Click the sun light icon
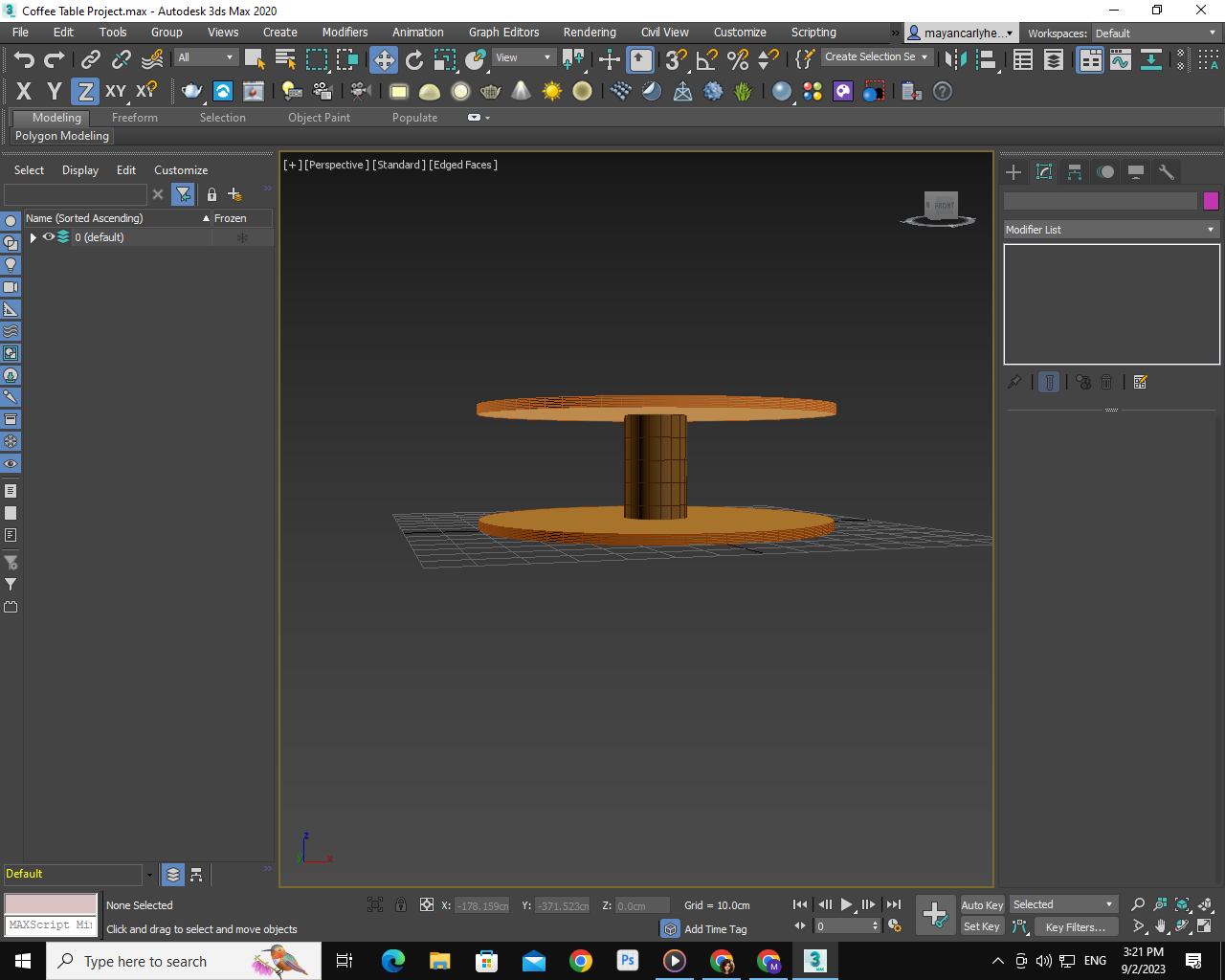 [x=552, y=91]
